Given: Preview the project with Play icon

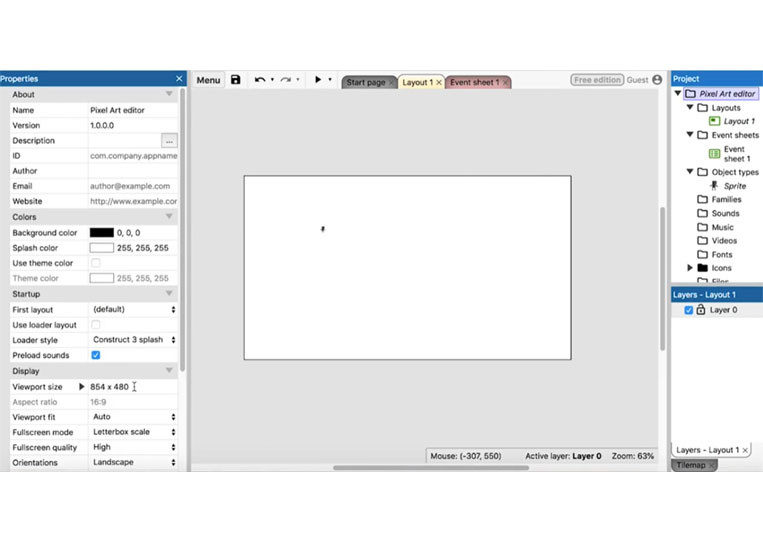Looking at the screenshot, I should coord(318,79).
